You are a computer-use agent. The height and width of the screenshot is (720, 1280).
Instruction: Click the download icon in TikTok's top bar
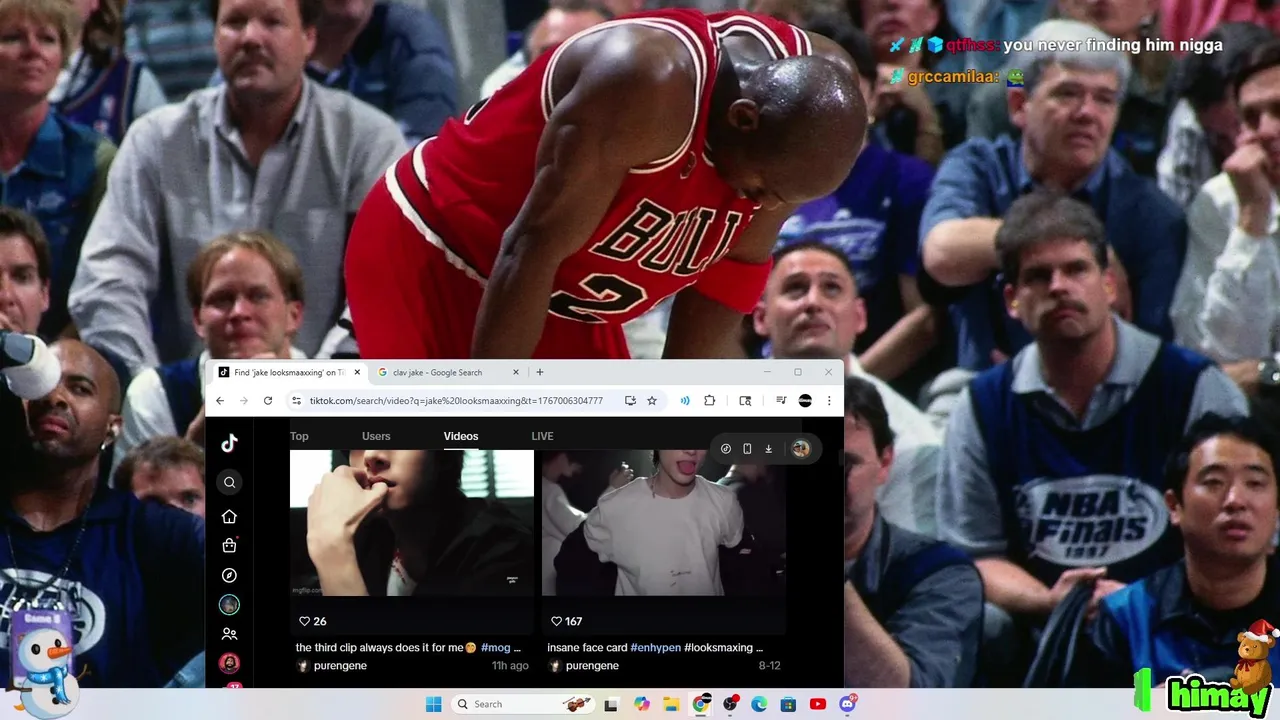768,449
